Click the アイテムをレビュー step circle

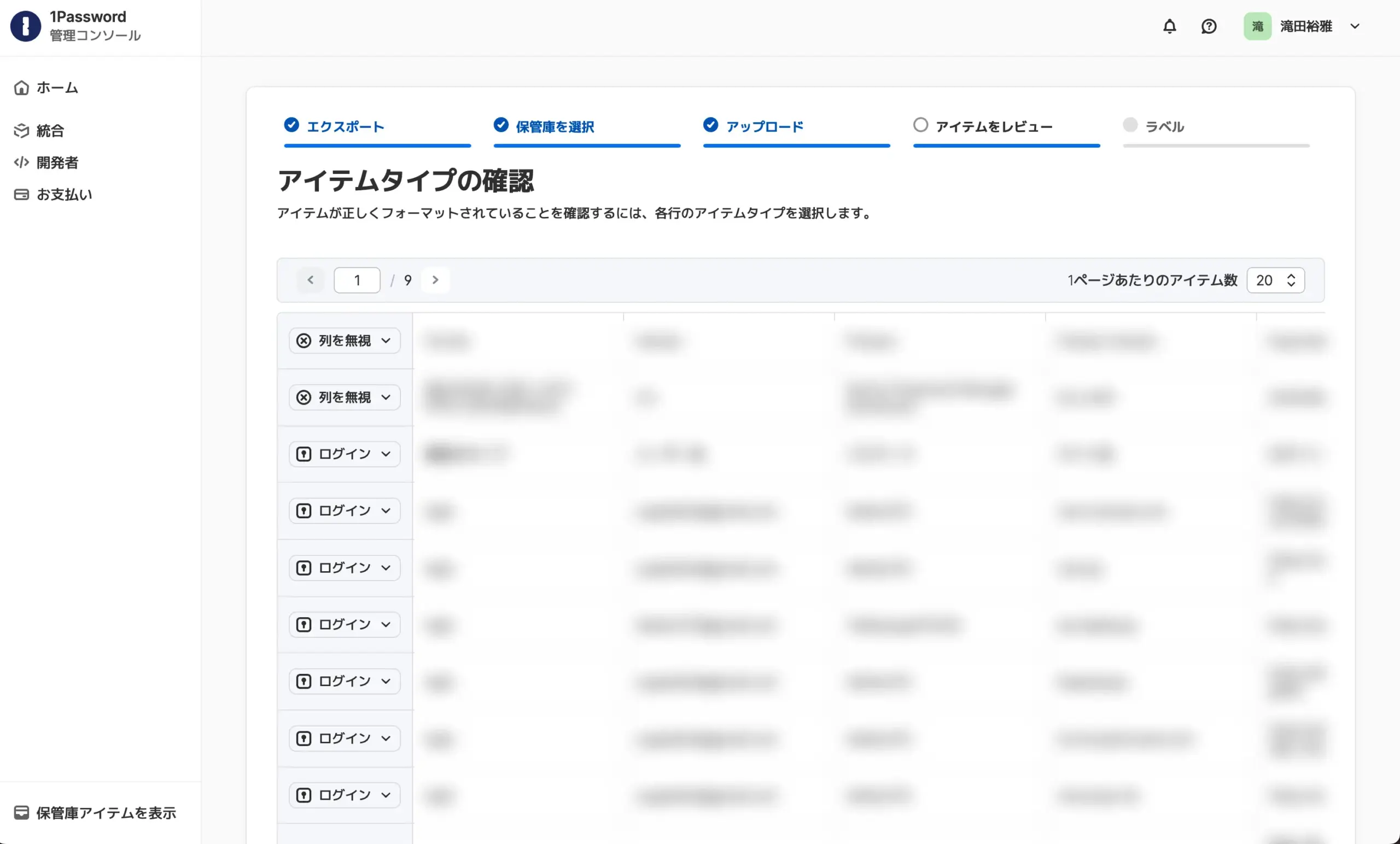click(920, 125)
